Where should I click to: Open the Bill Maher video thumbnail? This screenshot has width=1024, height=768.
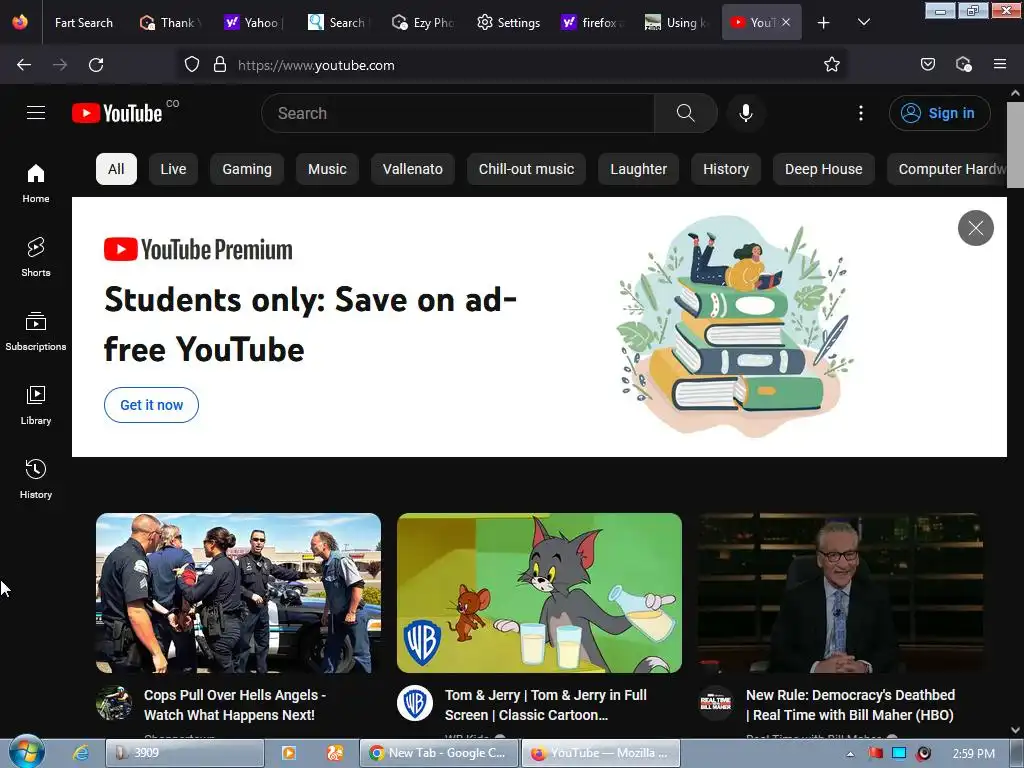tap(840, 593)
